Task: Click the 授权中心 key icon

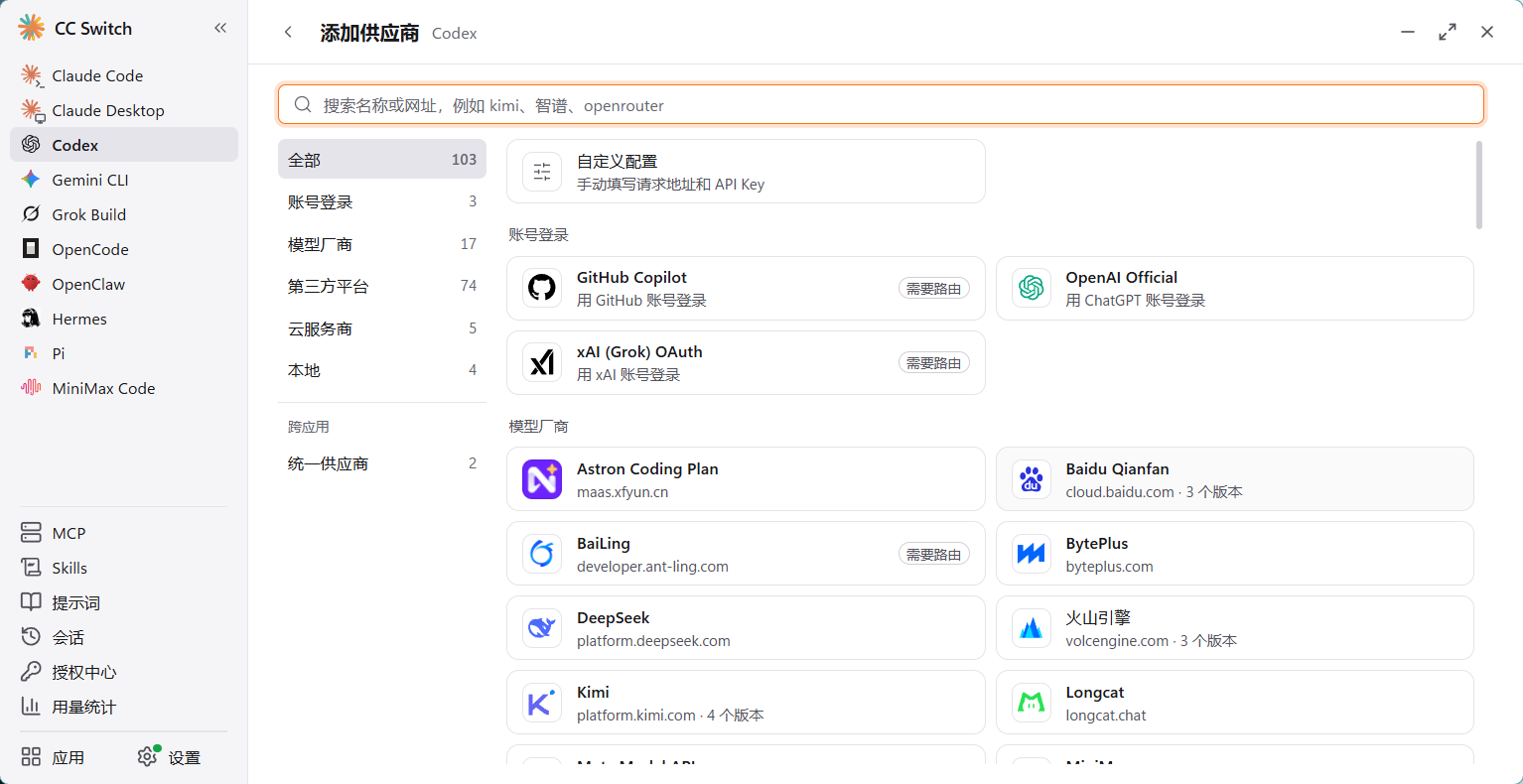Action: [x=31, y=672]
